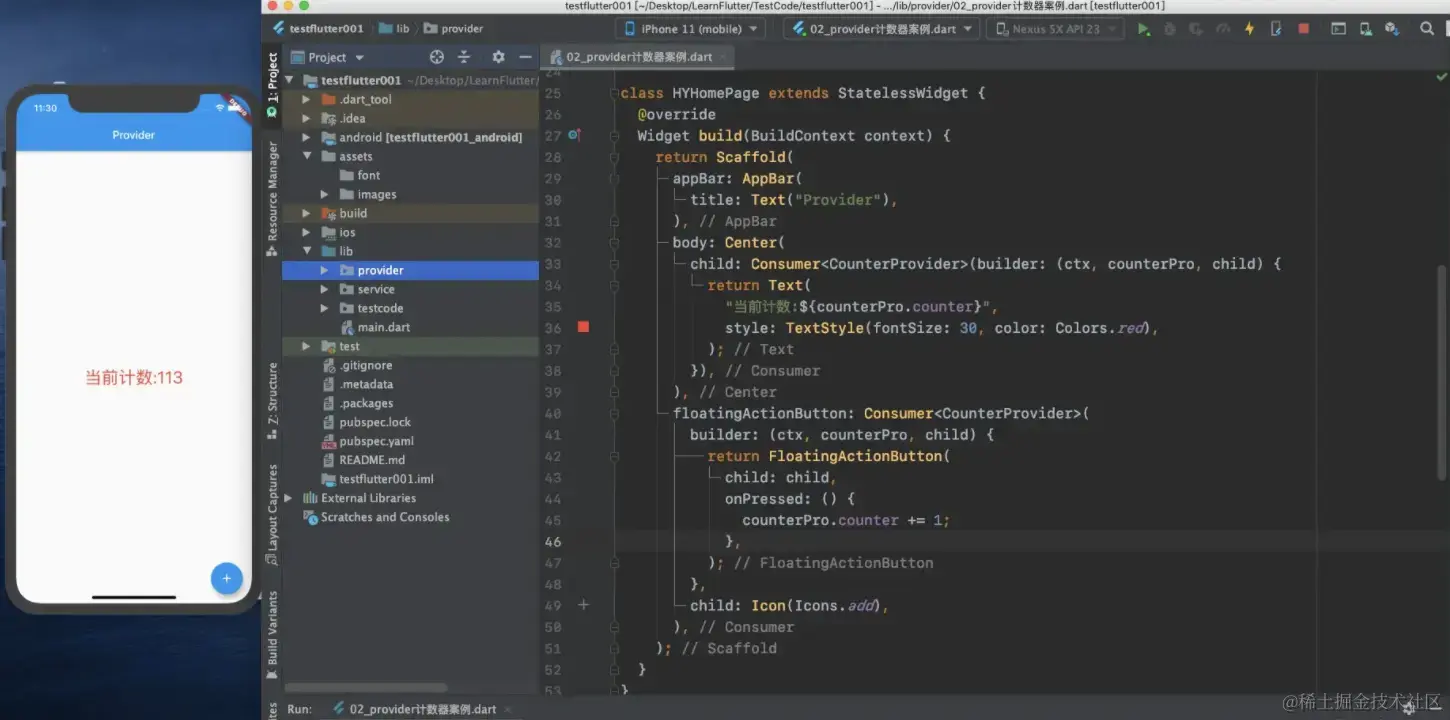Open the search everywhere magnifier icon
Viewport: 1450px width, 720px height.
point(1427,29)
